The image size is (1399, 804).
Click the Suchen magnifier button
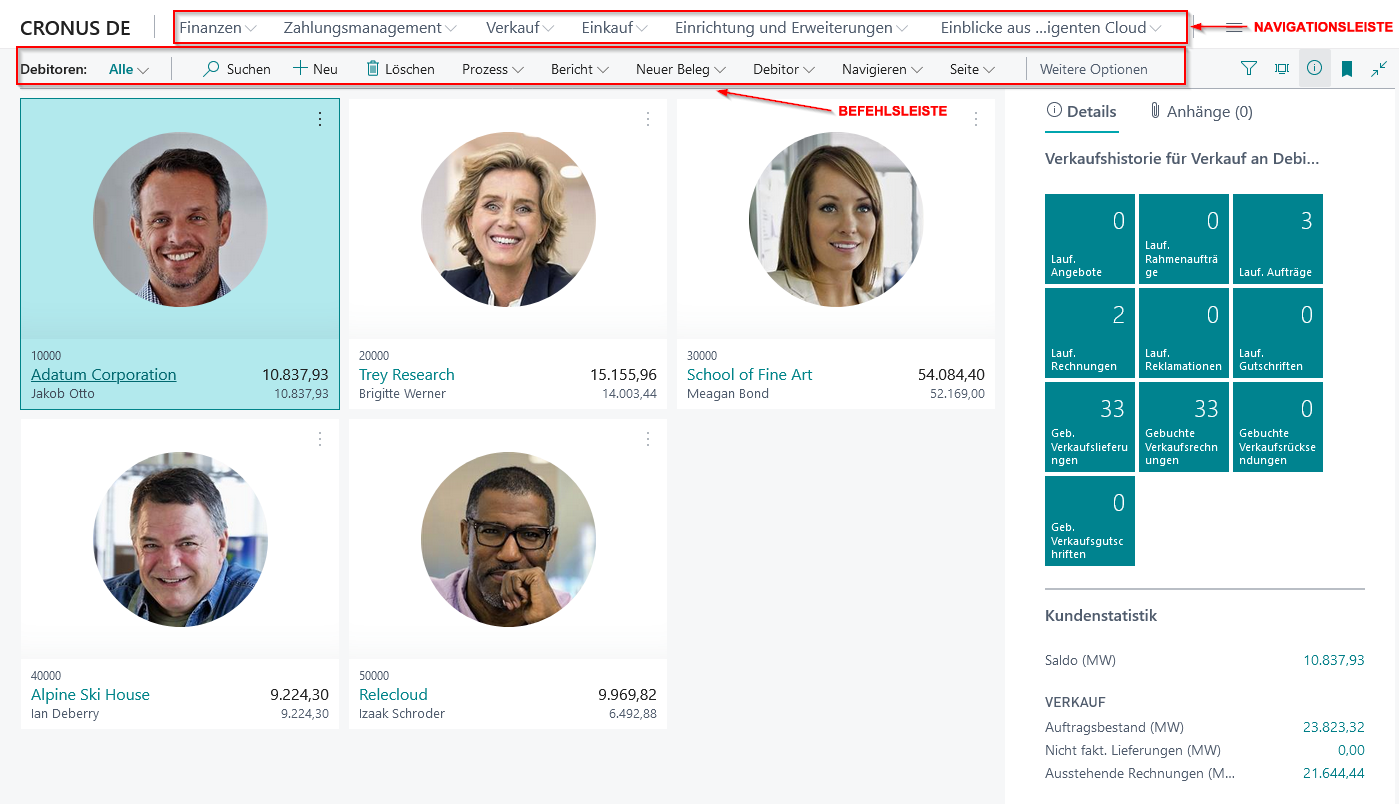[x=237, y=69]
